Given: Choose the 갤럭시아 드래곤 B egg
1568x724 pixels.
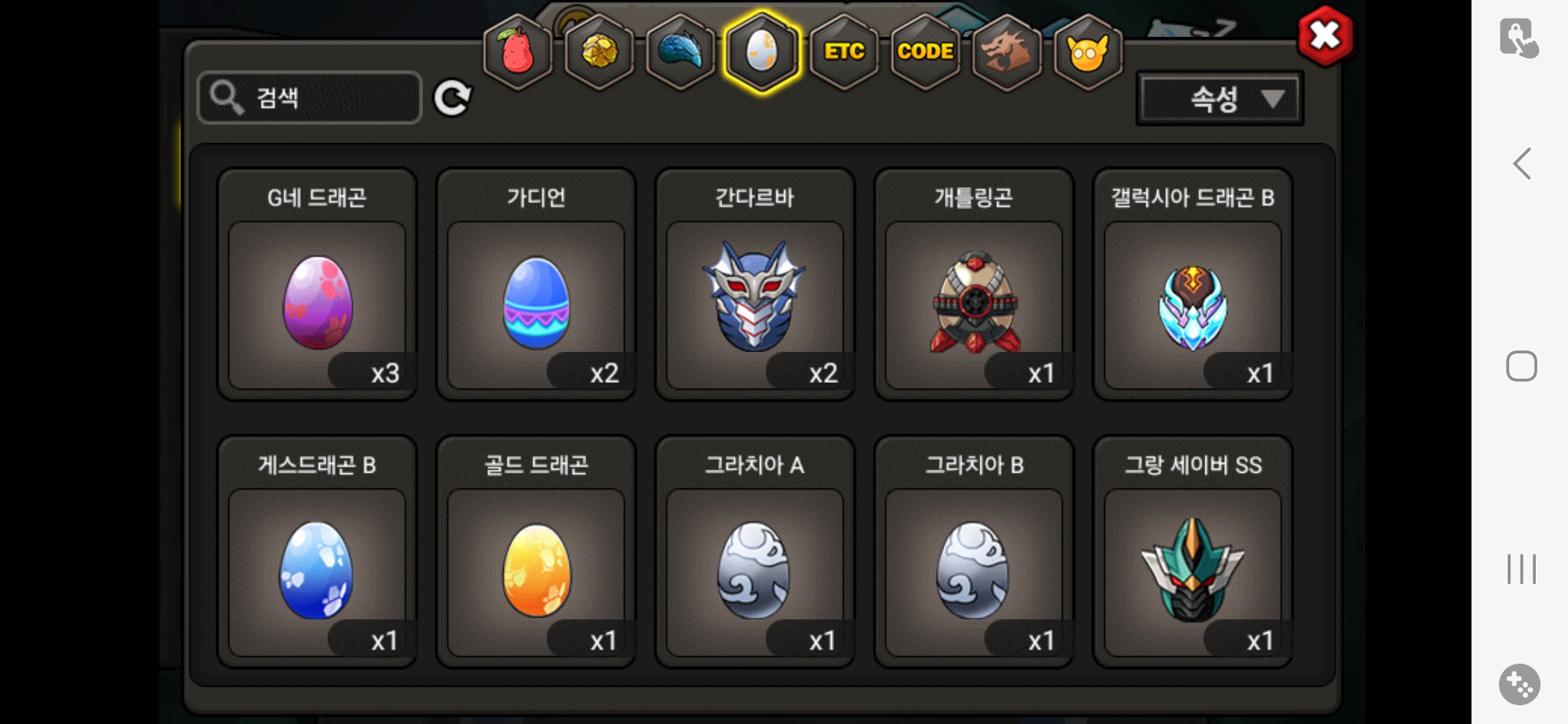Looking at the screenshot, I should (1193, 284).
